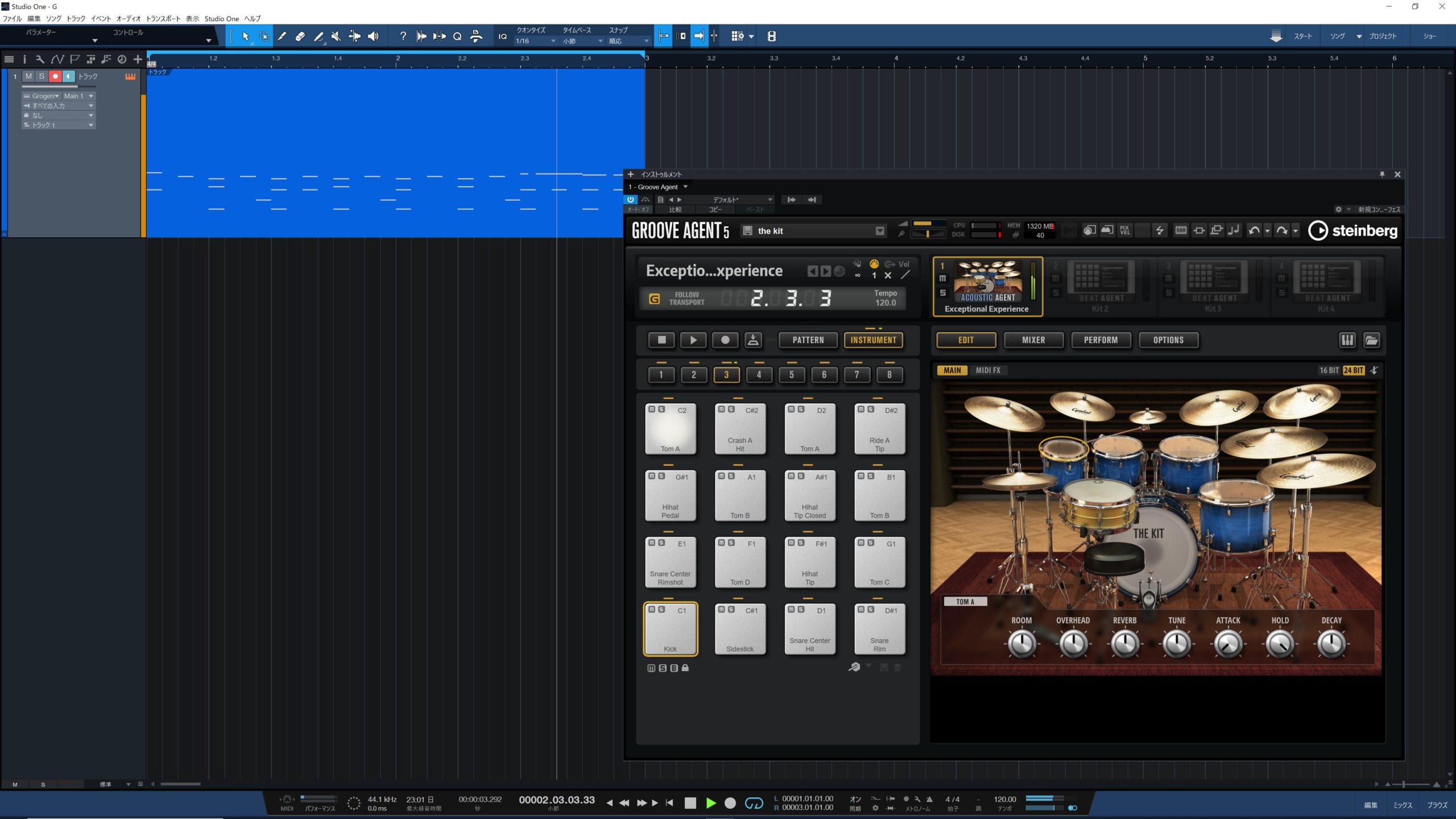Toggle the transport loop button

[x=754, y=803]
